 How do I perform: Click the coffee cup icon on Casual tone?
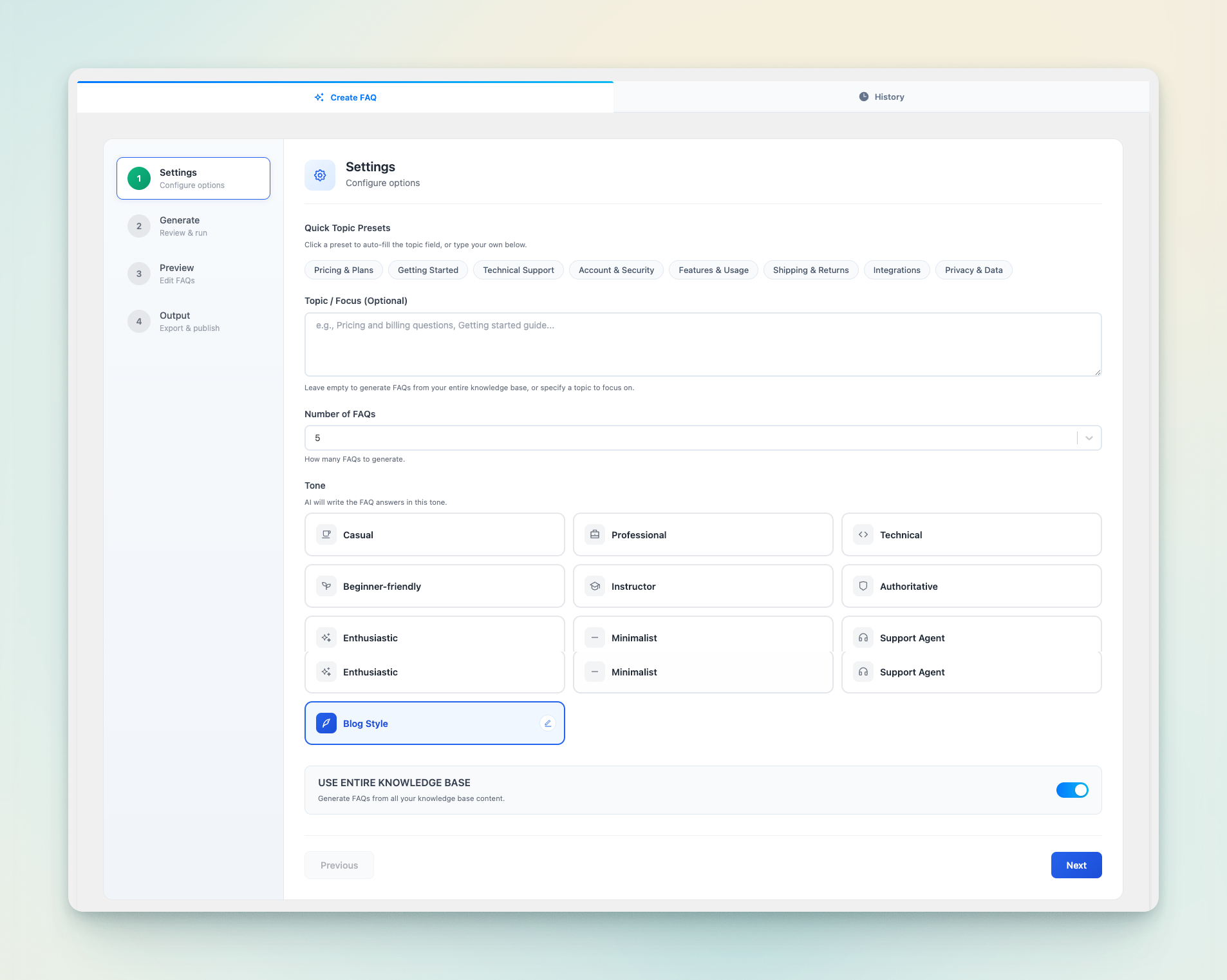click(326, 534)
